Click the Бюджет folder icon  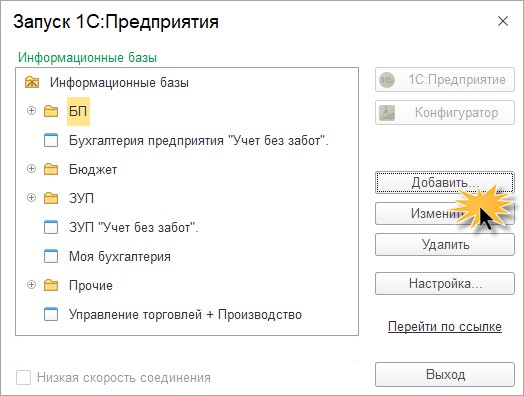coord(51,169)
